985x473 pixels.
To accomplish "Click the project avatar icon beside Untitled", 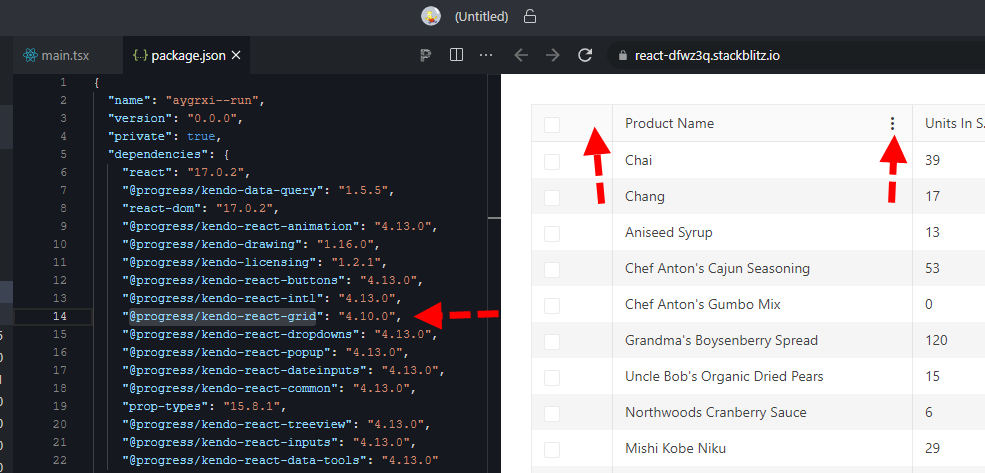I will click(x=430, y=16).
